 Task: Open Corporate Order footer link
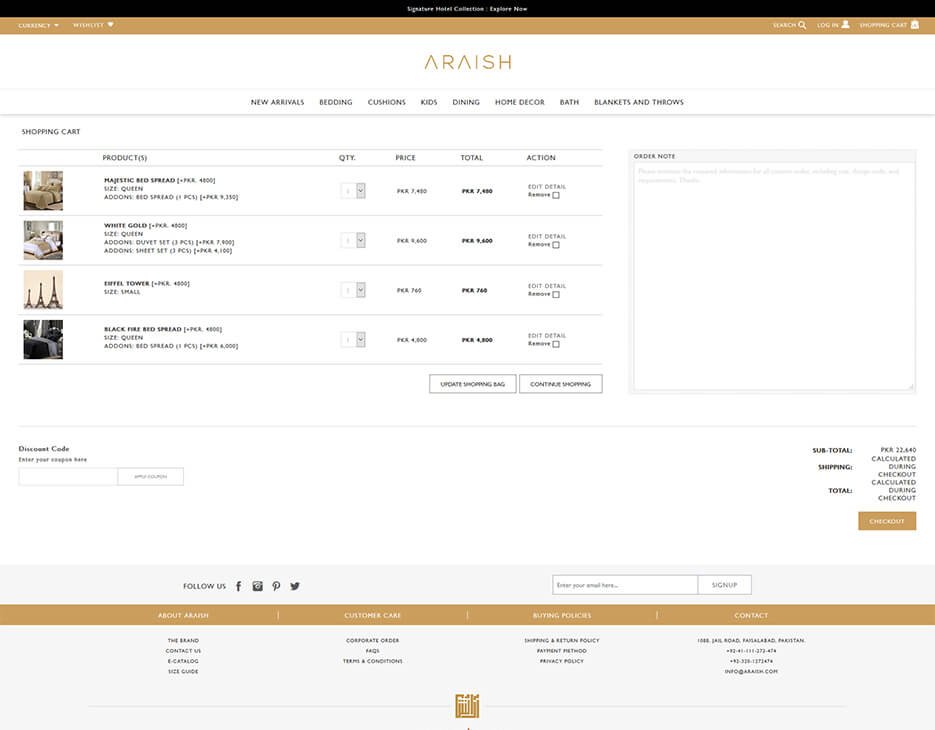[373, 641]
